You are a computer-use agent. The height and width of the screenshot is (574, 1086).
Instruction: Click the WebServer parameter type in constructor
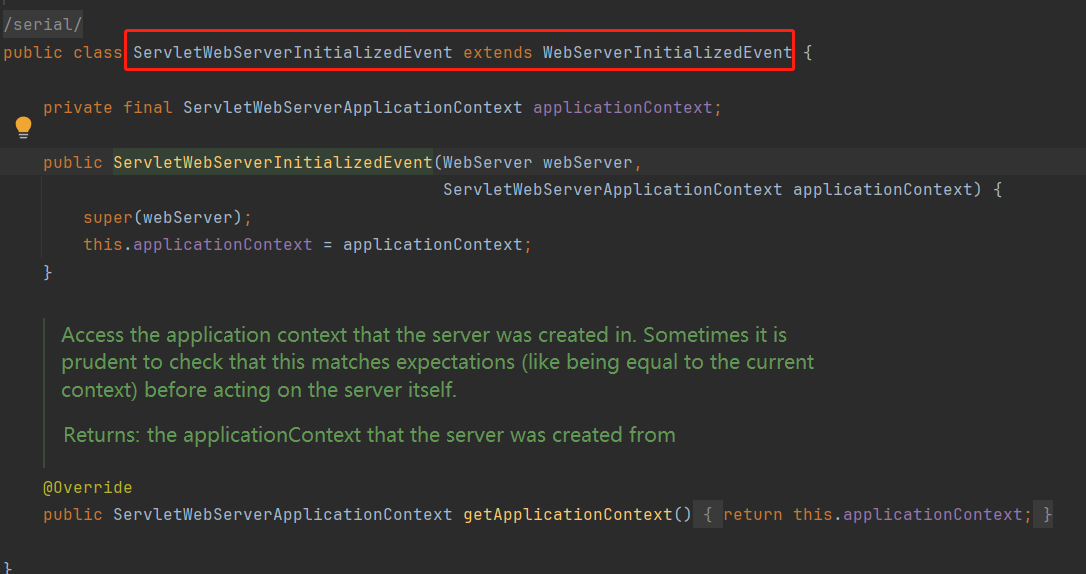(x=487, y=162)
